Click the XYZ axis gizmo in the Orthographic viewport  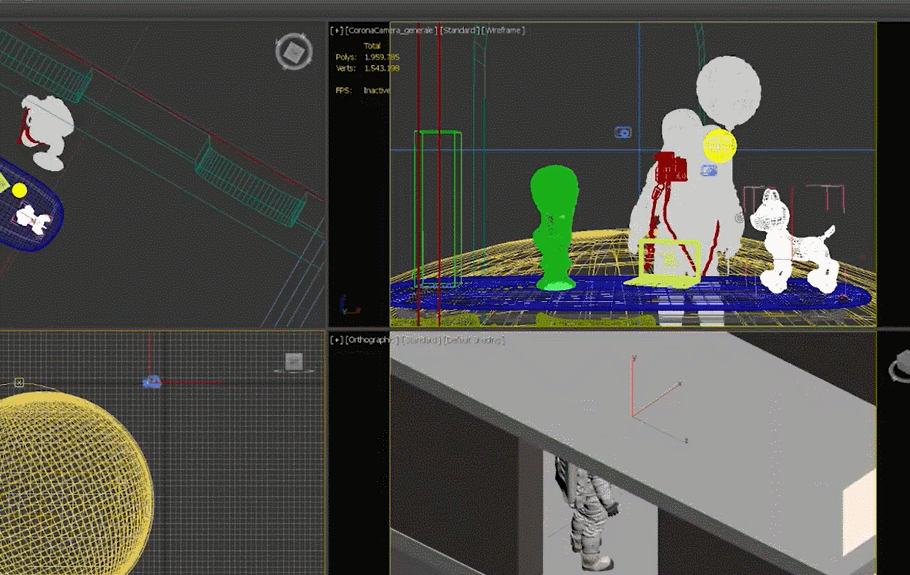[x=659, y=399]
